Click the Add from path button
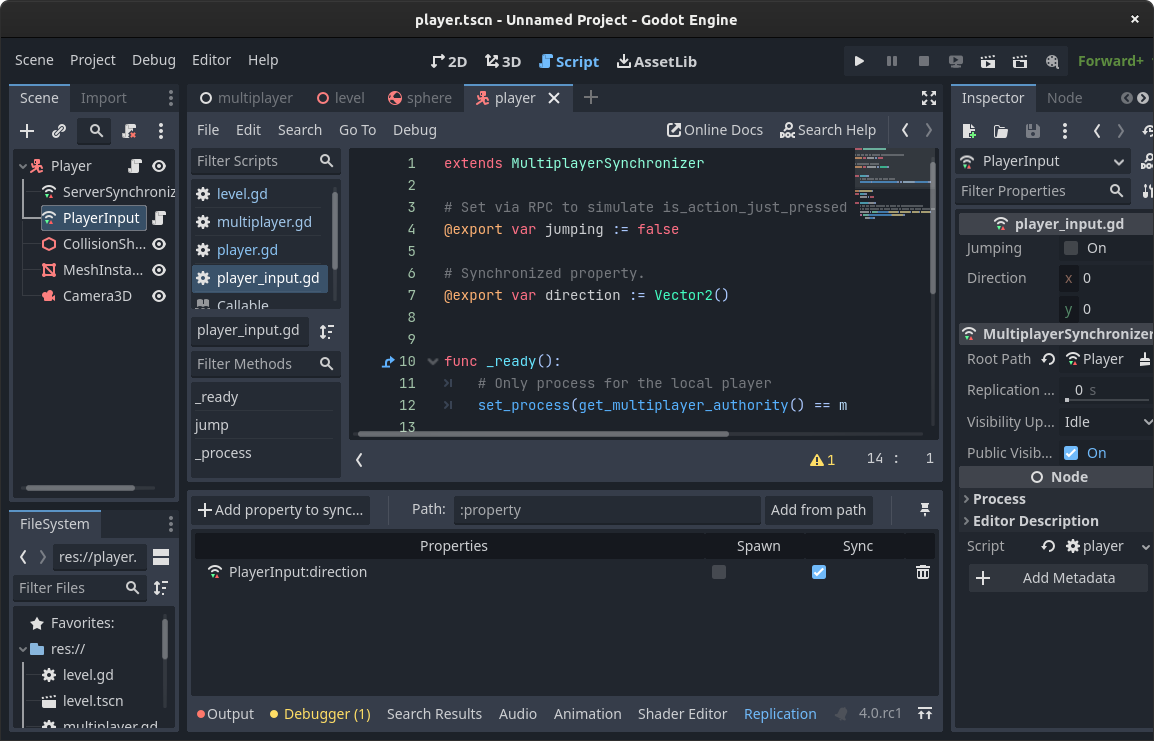Image resolution: width=1154 pixels, height=741 pixels. click(818, 510)
